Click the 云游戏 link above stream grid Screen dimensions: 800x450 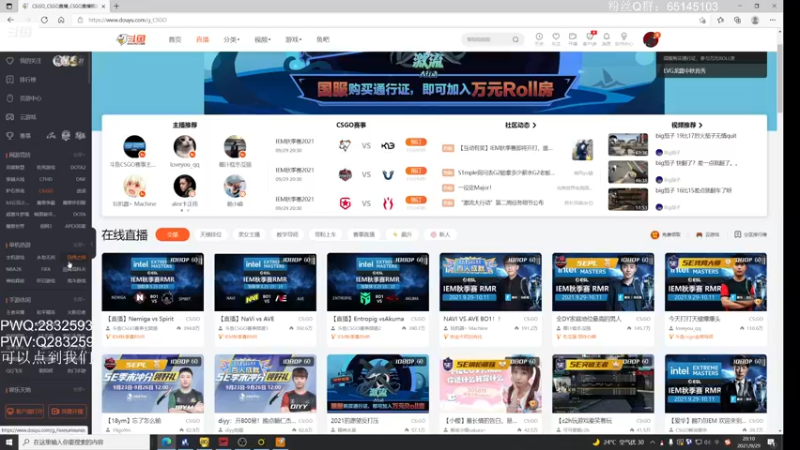tap(708, 235)
